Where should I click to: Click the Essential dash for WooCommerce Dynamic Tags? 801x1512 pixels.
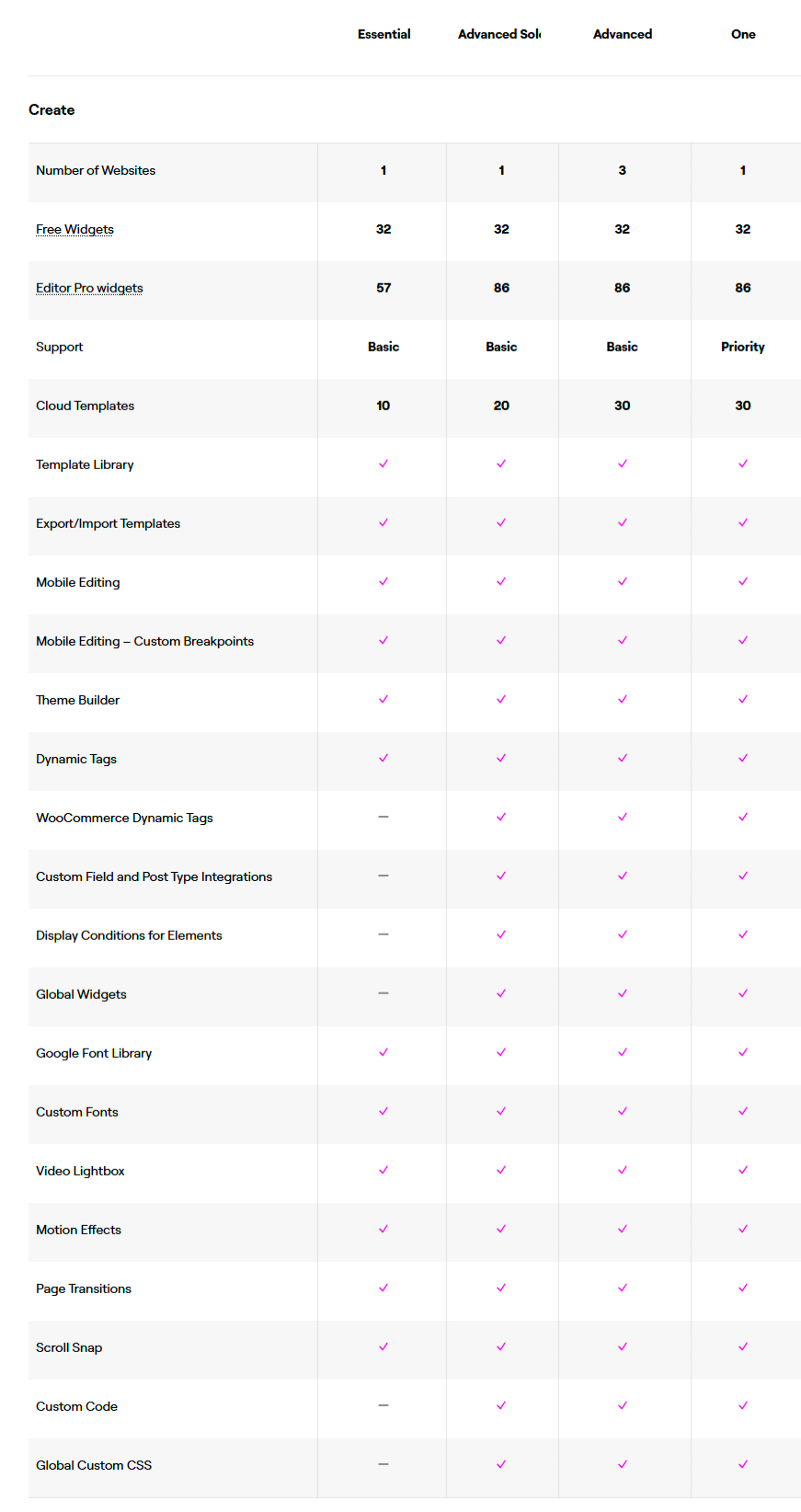[383, 818]
